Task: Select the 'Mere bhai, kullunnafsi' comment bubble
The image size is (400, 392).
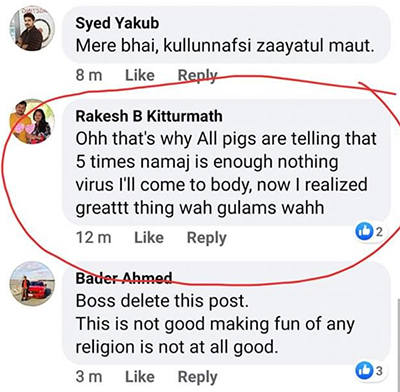Action: [x=227, y=35]
